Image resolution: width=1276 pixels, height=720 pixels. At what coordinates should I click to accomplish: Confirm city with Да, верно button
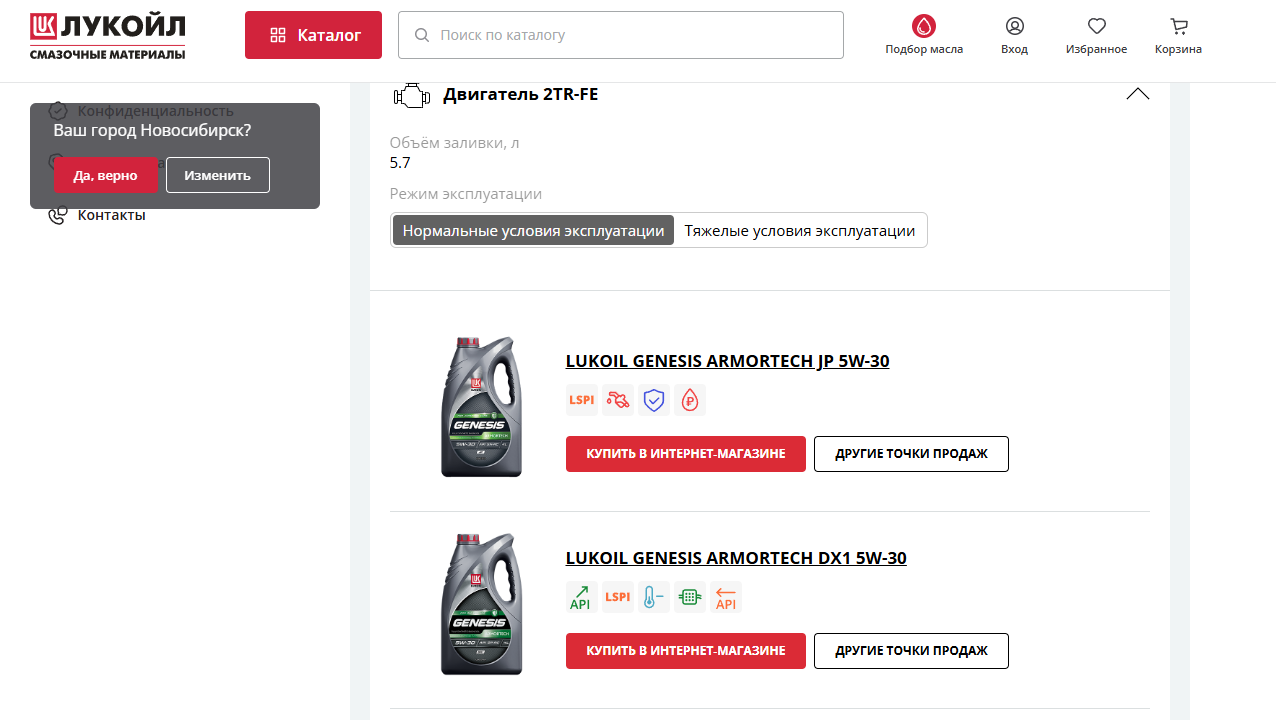(x=105, y=175)
